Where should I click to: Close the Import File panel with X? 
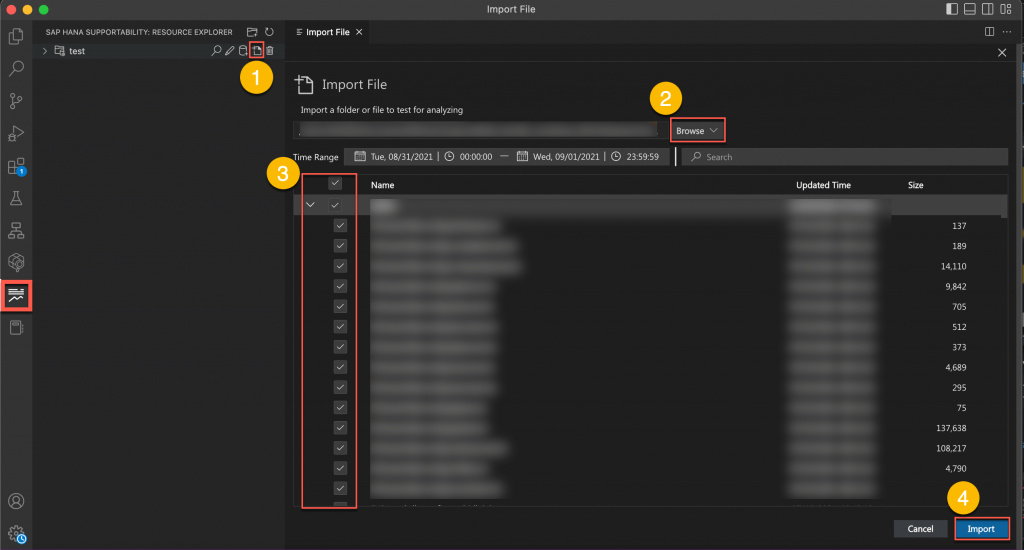[x=1002, y=52]
